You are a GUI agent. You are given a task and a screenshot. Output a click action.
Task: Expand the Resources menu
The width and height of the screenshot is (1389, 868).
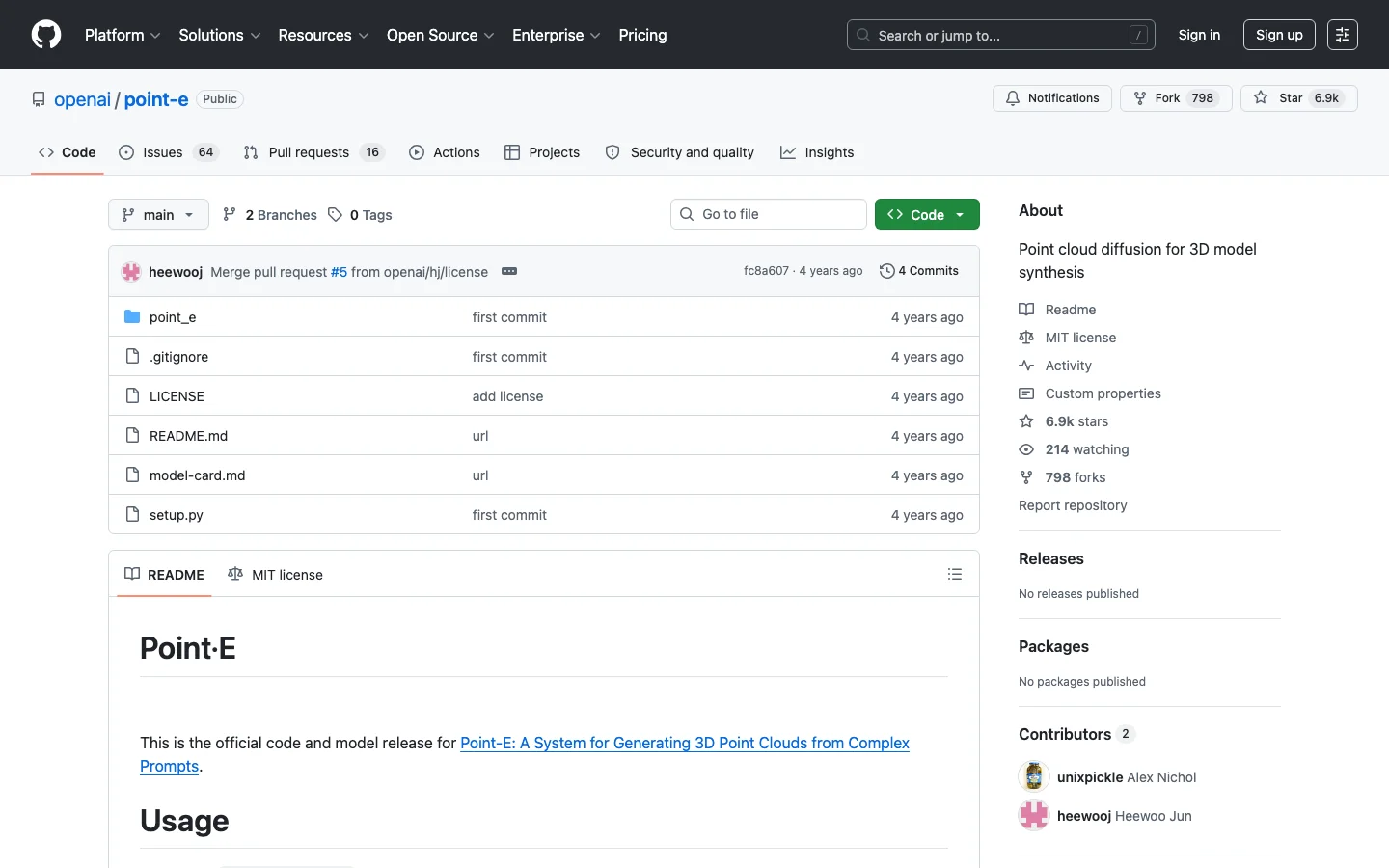click(323, 35)
